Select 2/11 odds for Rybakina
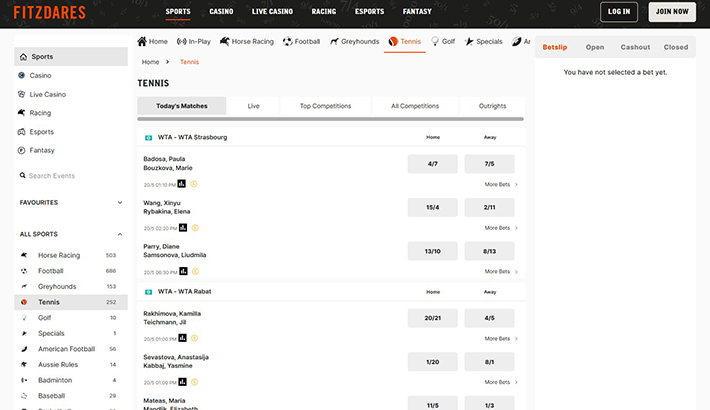 (489, 207)
